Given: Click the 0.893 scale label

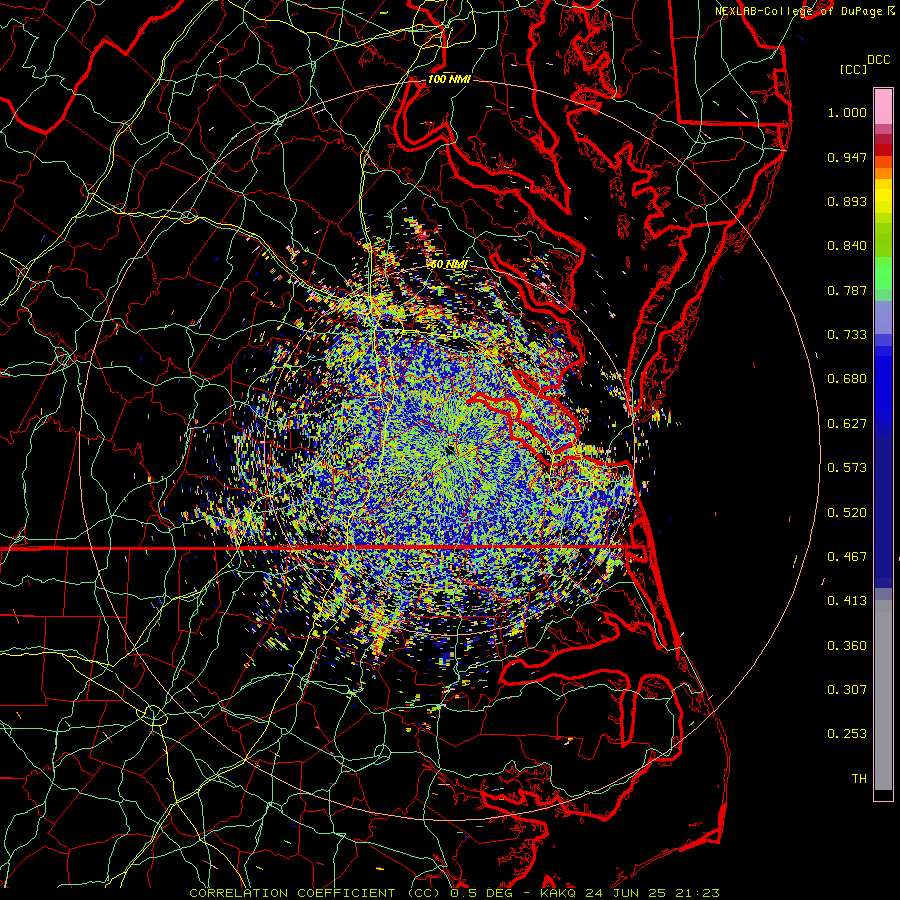Looking at the screenshot, I should (847, 201).
